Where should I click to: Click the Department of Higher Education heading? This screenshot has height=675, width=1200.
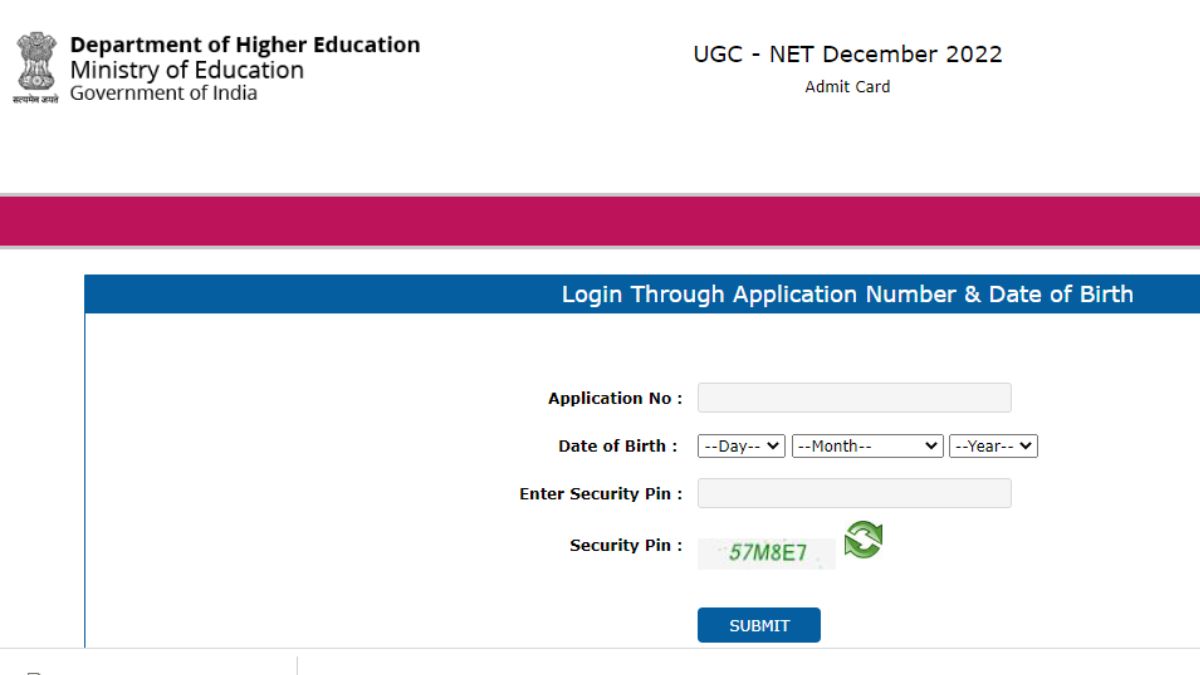coord(245,45)
